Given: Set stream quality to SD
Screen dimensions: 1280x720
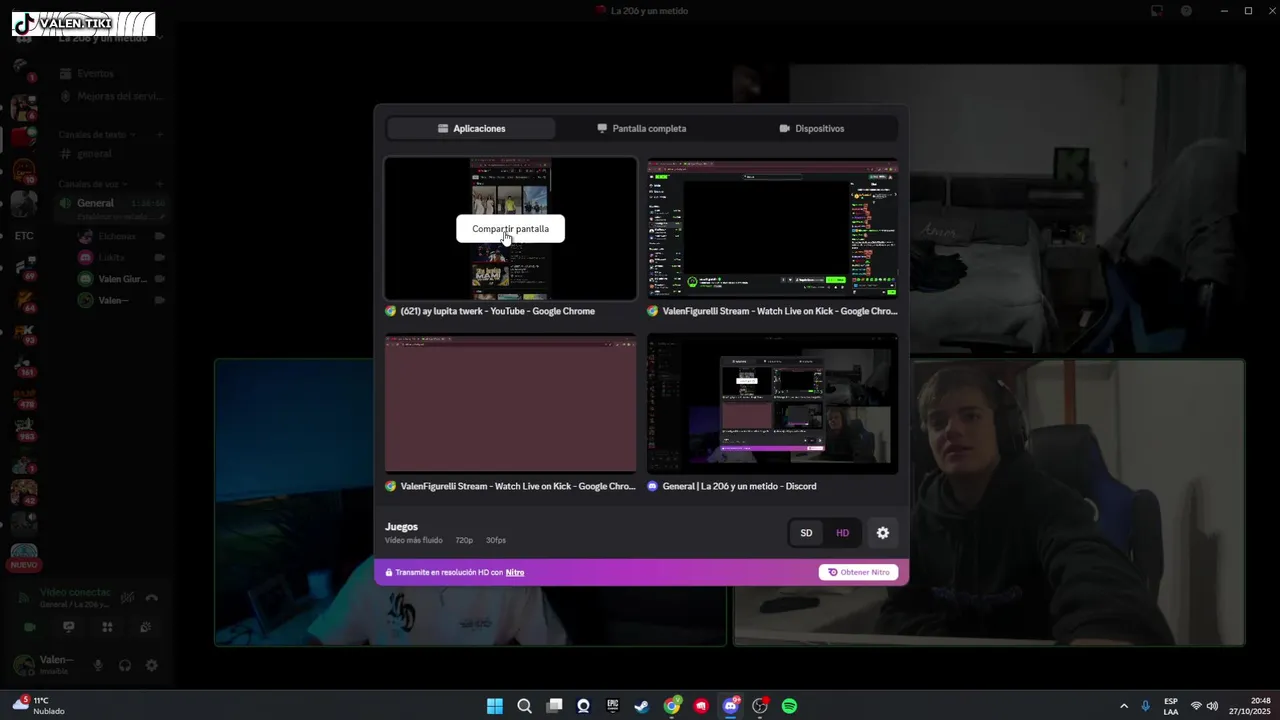Looking at the screenshot, I should click(806, 533).
